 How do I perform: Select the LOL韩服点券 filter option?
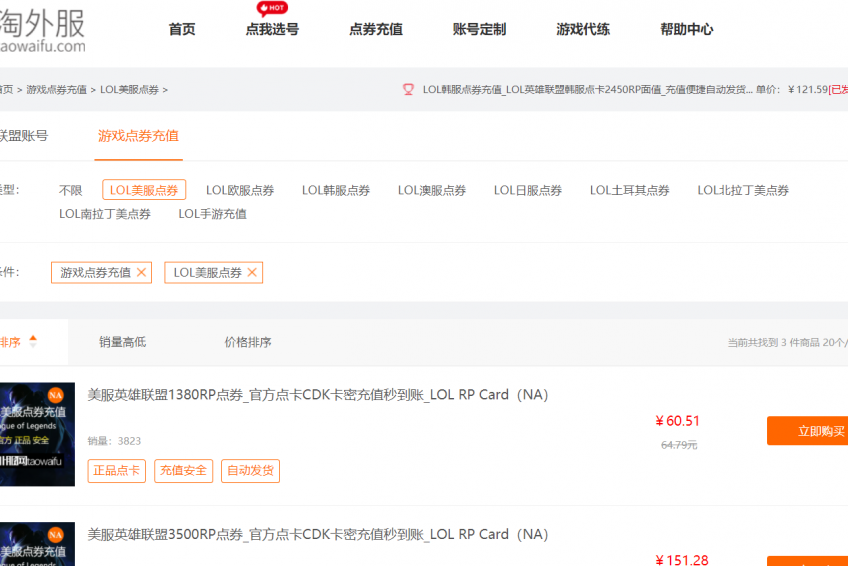336,190
